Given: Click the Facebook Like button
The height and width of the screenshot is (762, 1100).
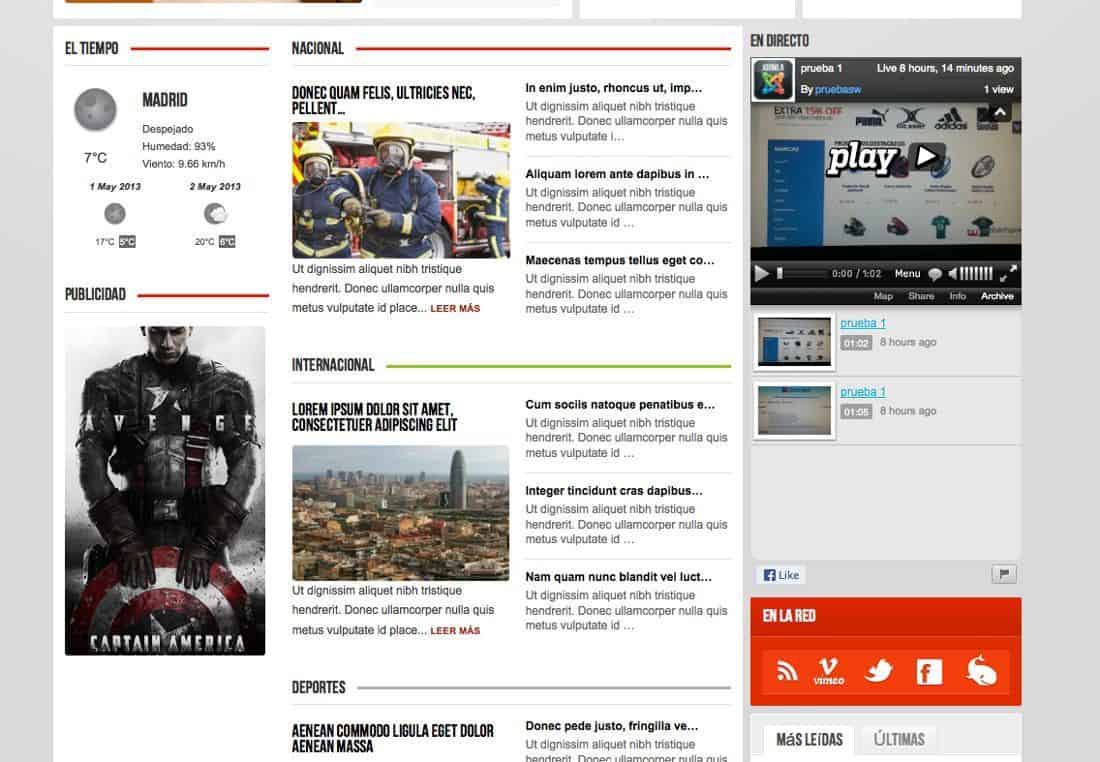Looking at the screenshot, I should point(781,575).
